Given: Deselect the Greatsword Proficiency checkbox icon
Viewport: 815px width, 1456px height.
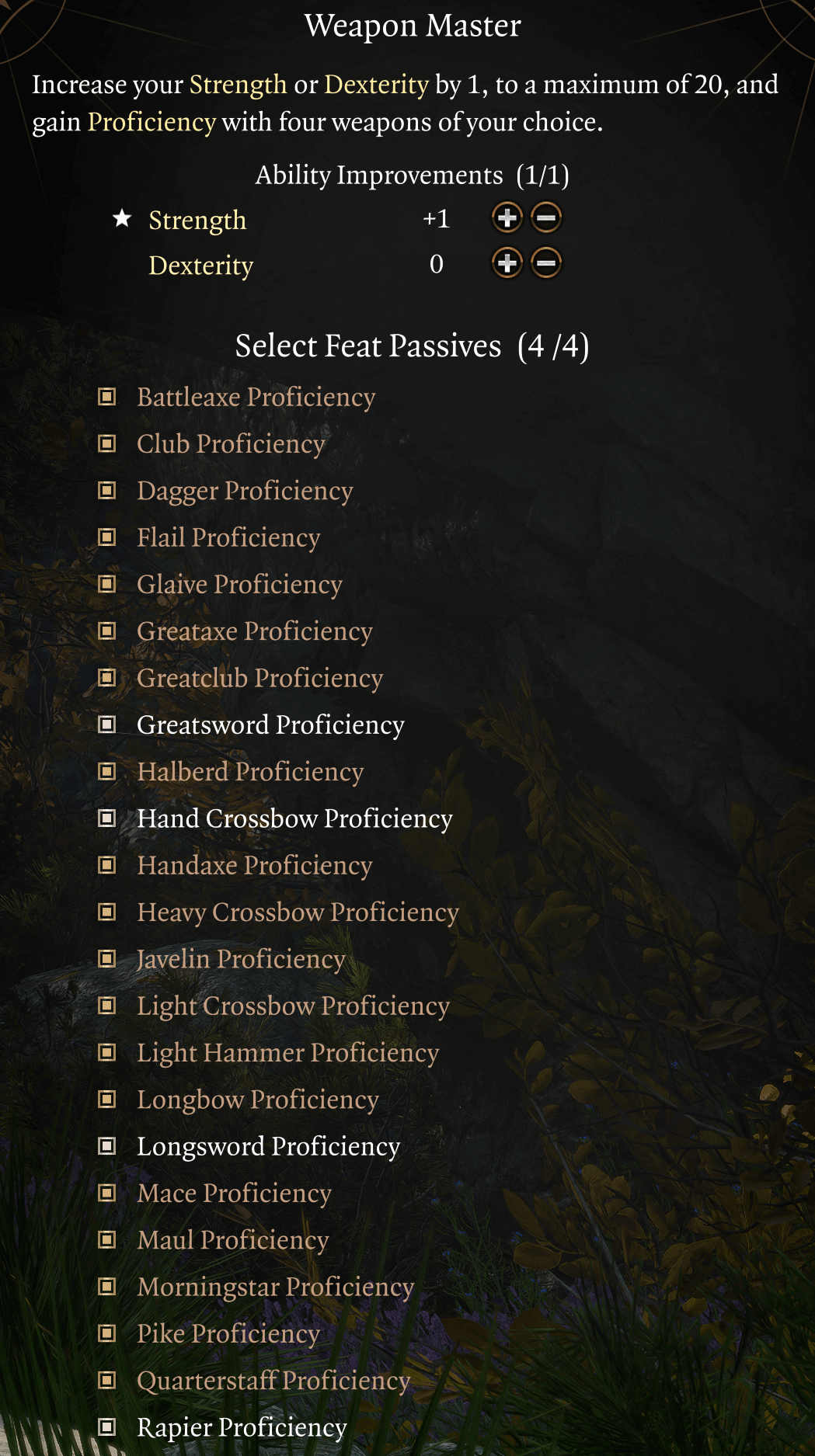Looking at the screenshot, I should click(108, 725).
